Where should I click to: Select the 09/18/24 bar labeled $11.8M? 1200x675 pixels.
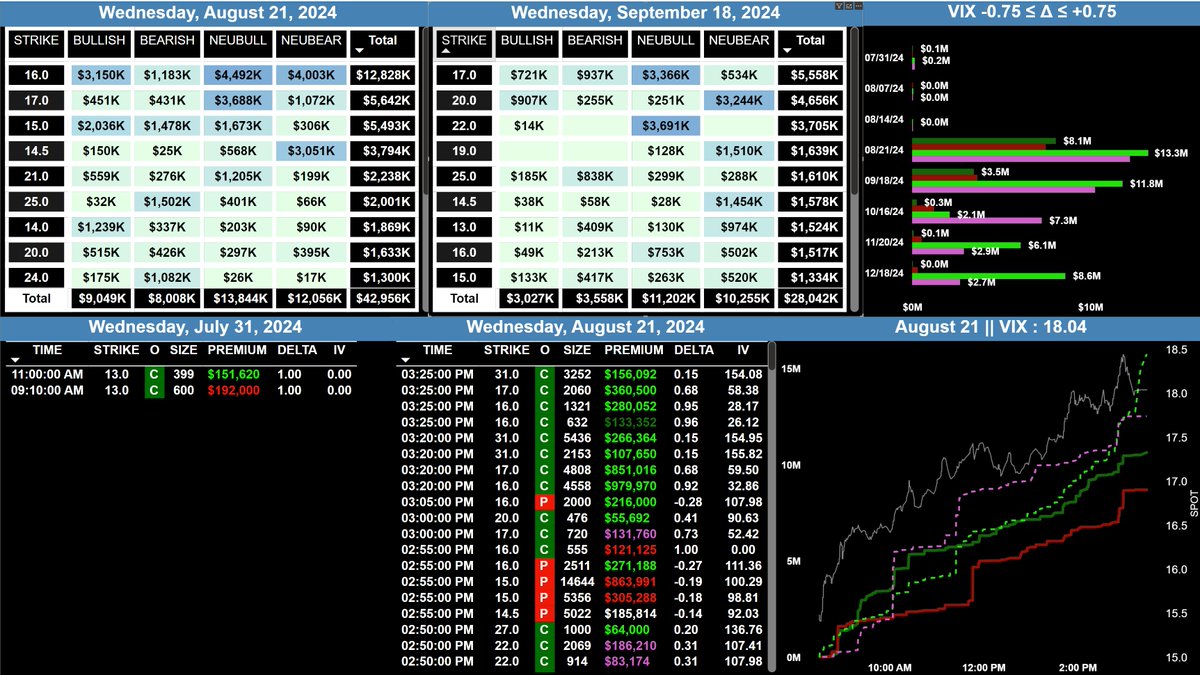coord(1018,184)
